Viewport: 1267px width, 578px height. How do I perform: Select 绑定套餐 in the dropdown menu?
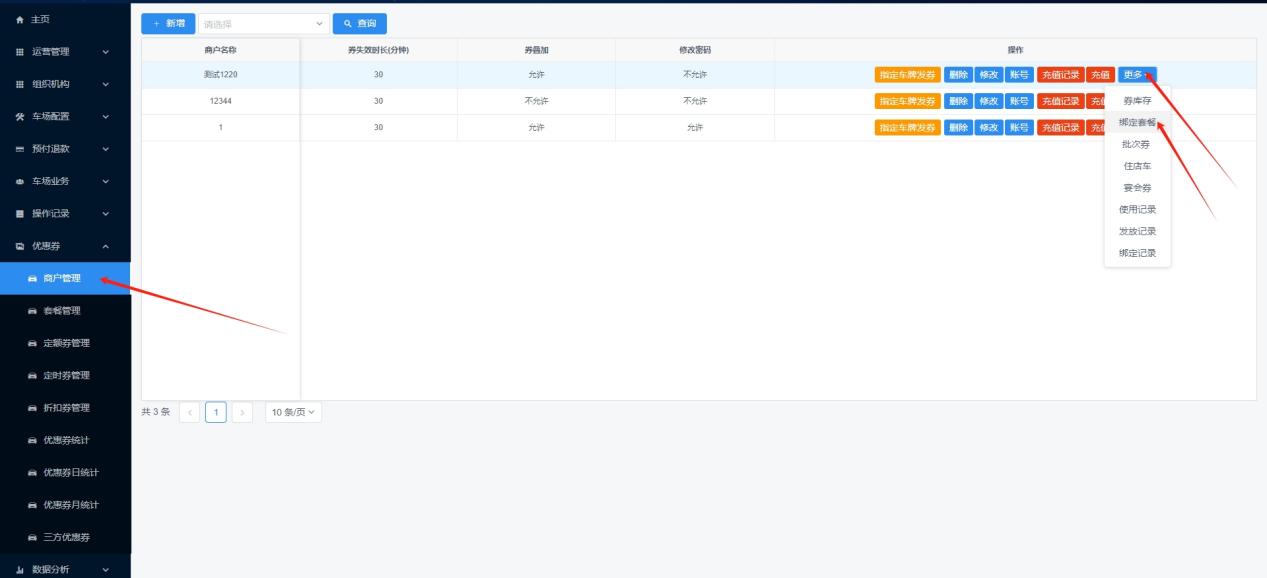1137,122
